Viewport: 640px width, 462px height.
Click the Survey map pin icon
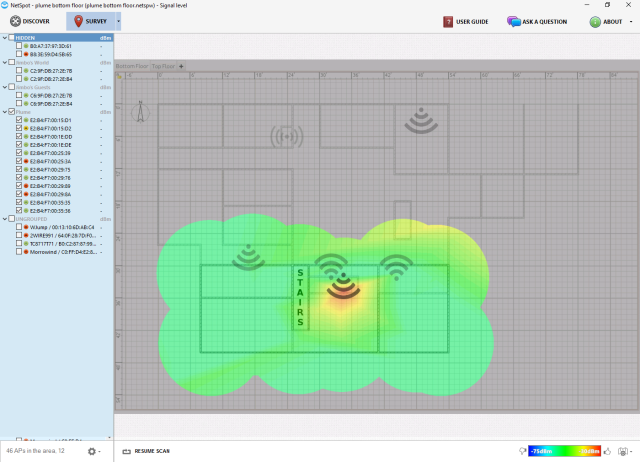77,21
